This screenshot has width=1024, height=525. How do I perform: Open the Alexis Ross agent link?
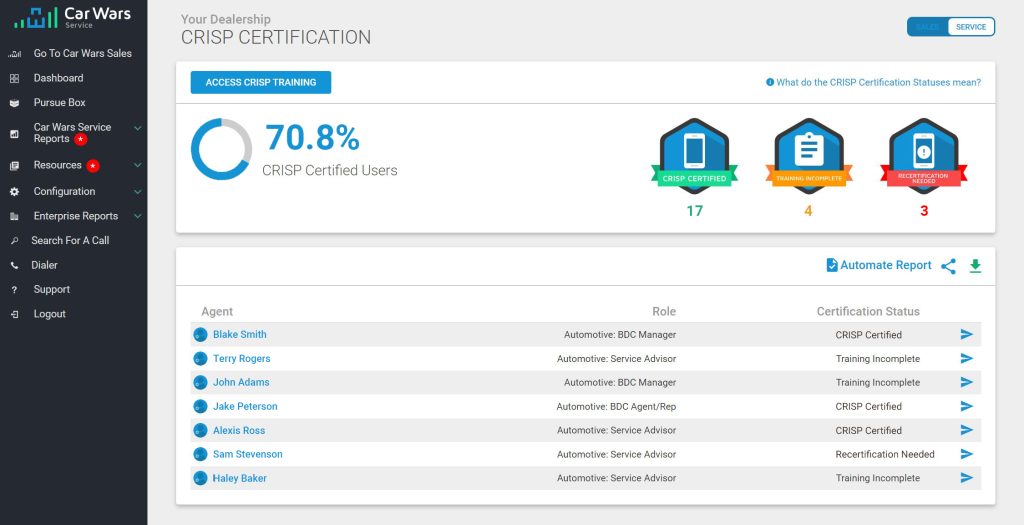(x=239, y=430)
